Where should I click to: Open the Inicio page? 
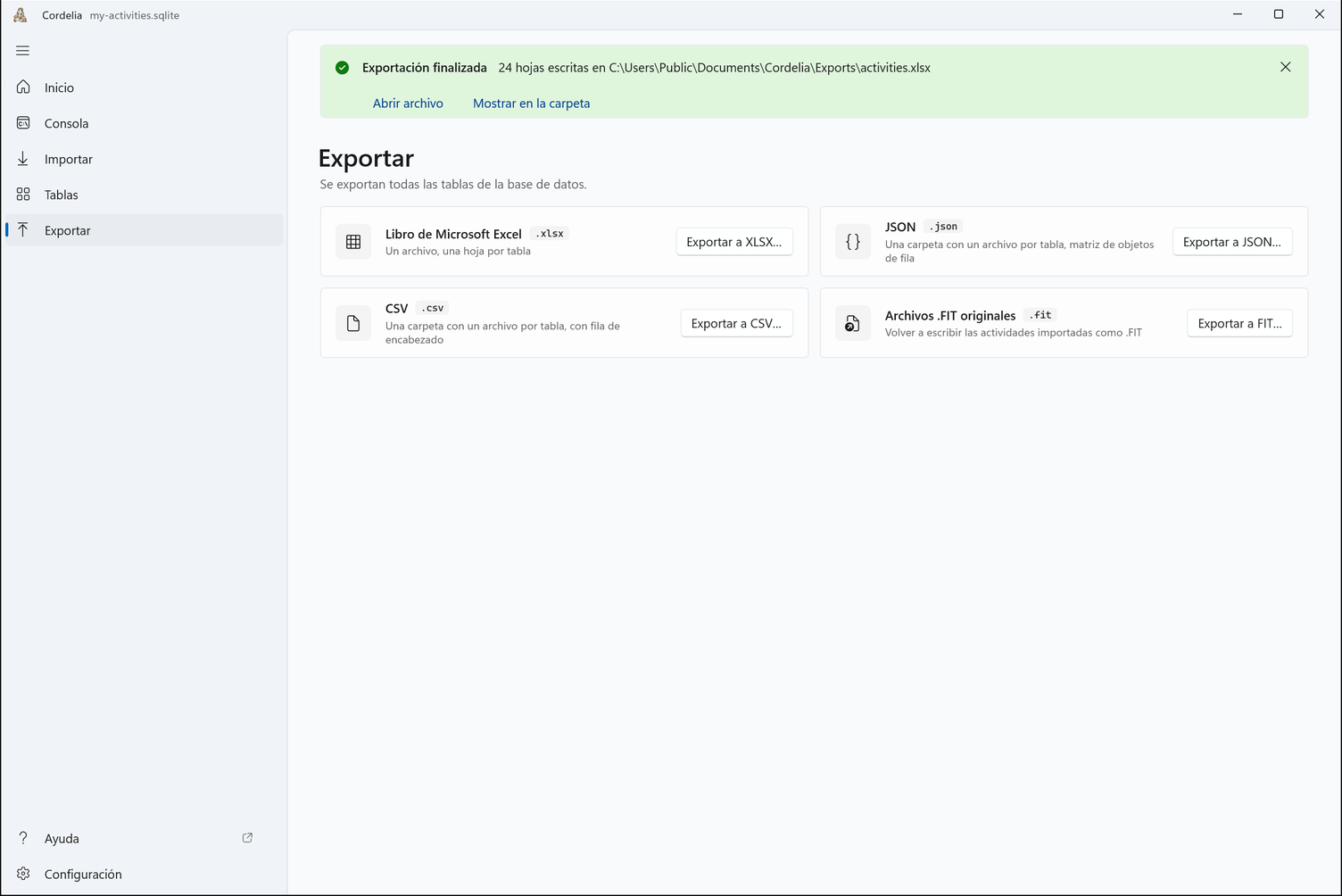click(144, 87)
